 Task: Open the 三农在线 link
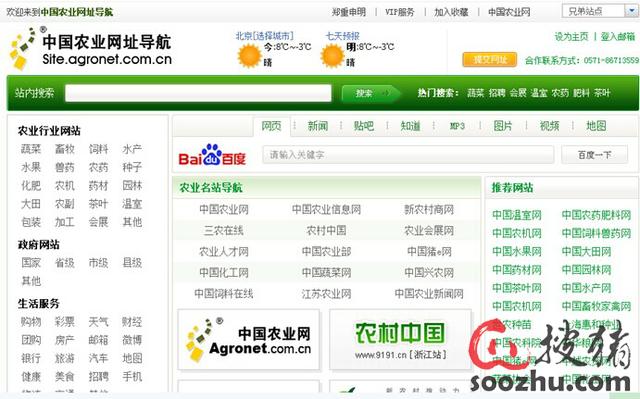click(224, 231)
